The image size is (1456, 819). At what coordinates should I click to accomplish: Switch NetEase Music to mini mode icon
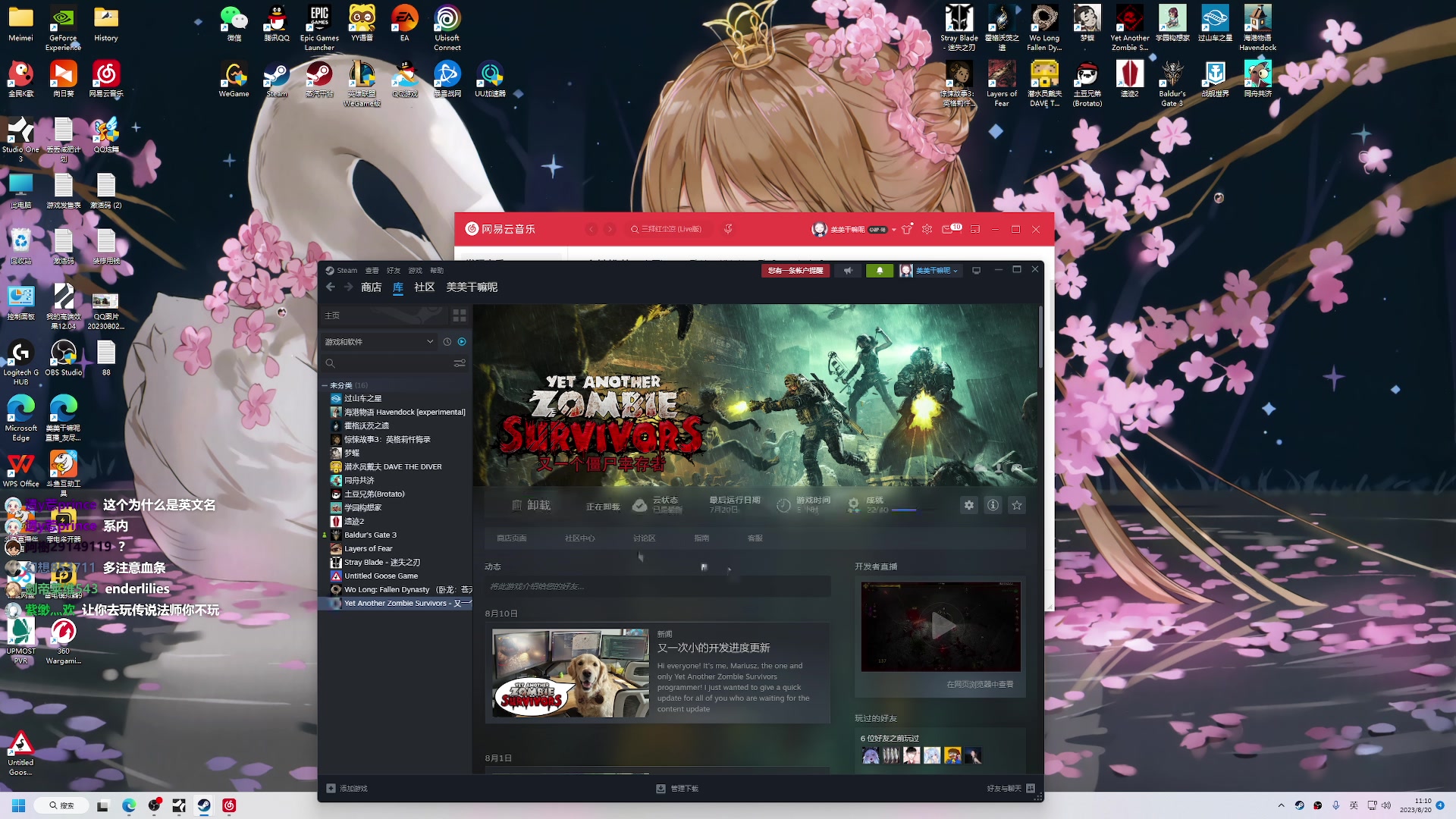pyautogui.click(x=975, y=229)
